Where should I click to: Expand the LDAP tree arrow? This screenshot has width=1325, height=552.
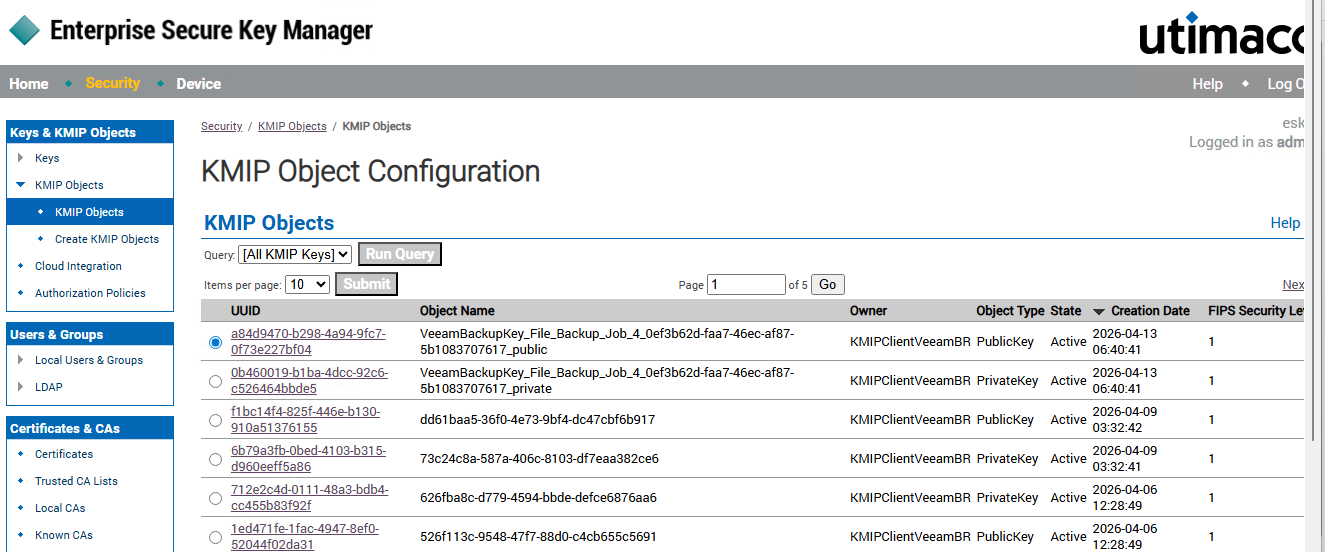[21, 387]
